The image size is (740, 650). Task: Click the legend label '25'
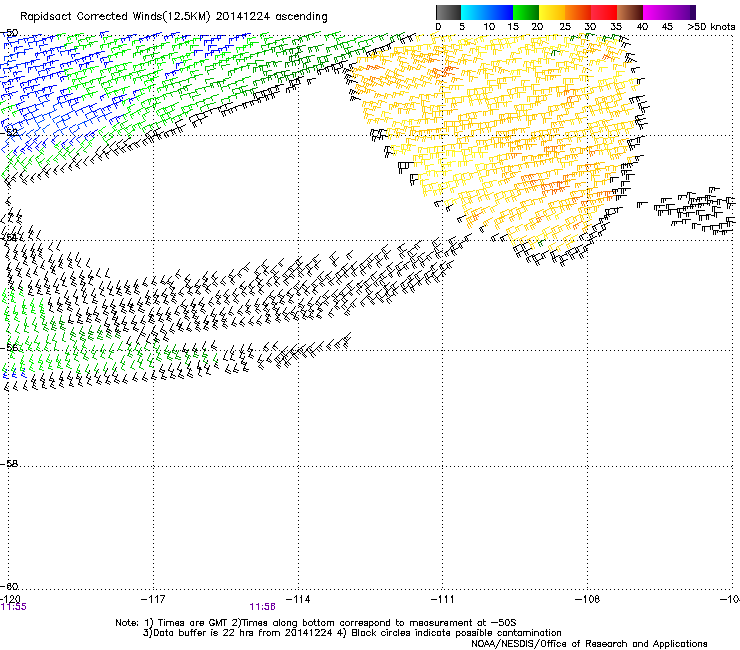coord(565,27)
